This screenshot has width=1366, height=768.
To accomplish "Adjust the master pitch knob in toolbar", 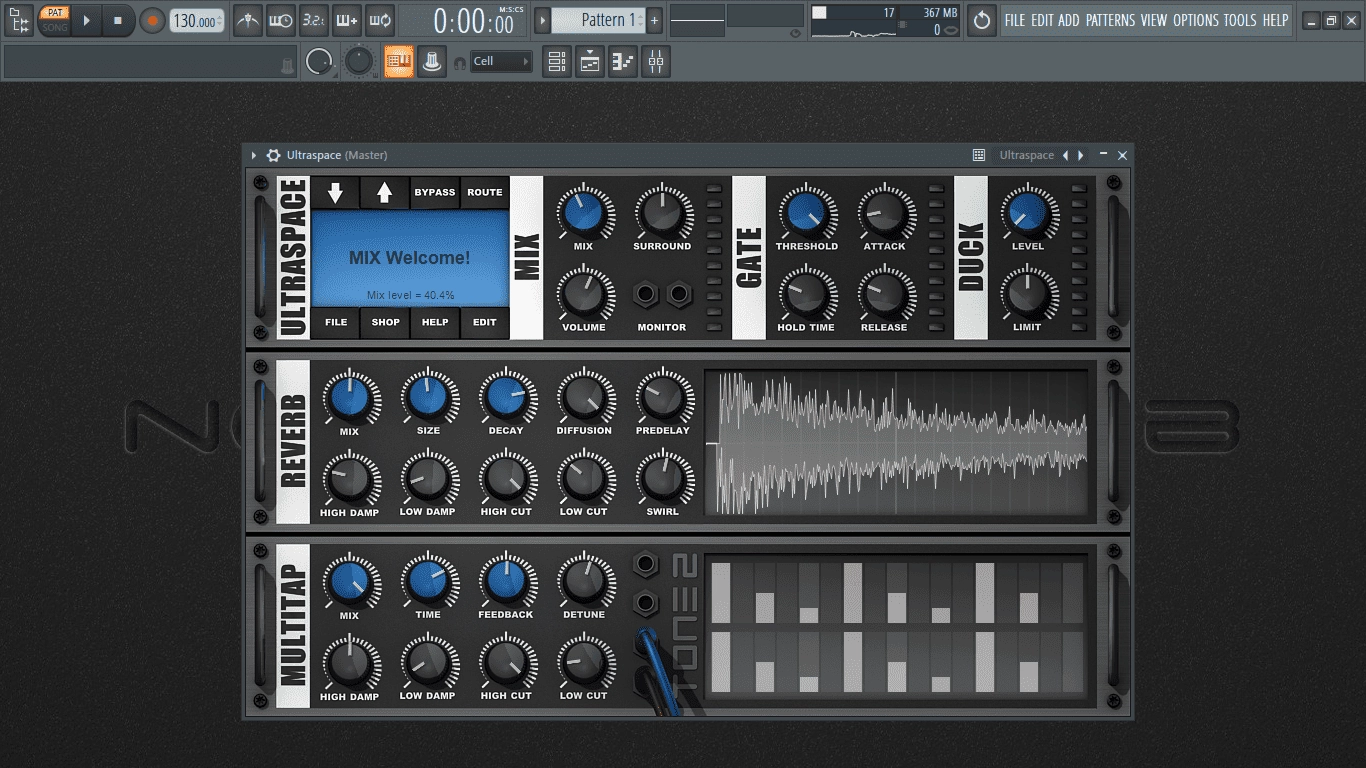I will click(358, 62).
